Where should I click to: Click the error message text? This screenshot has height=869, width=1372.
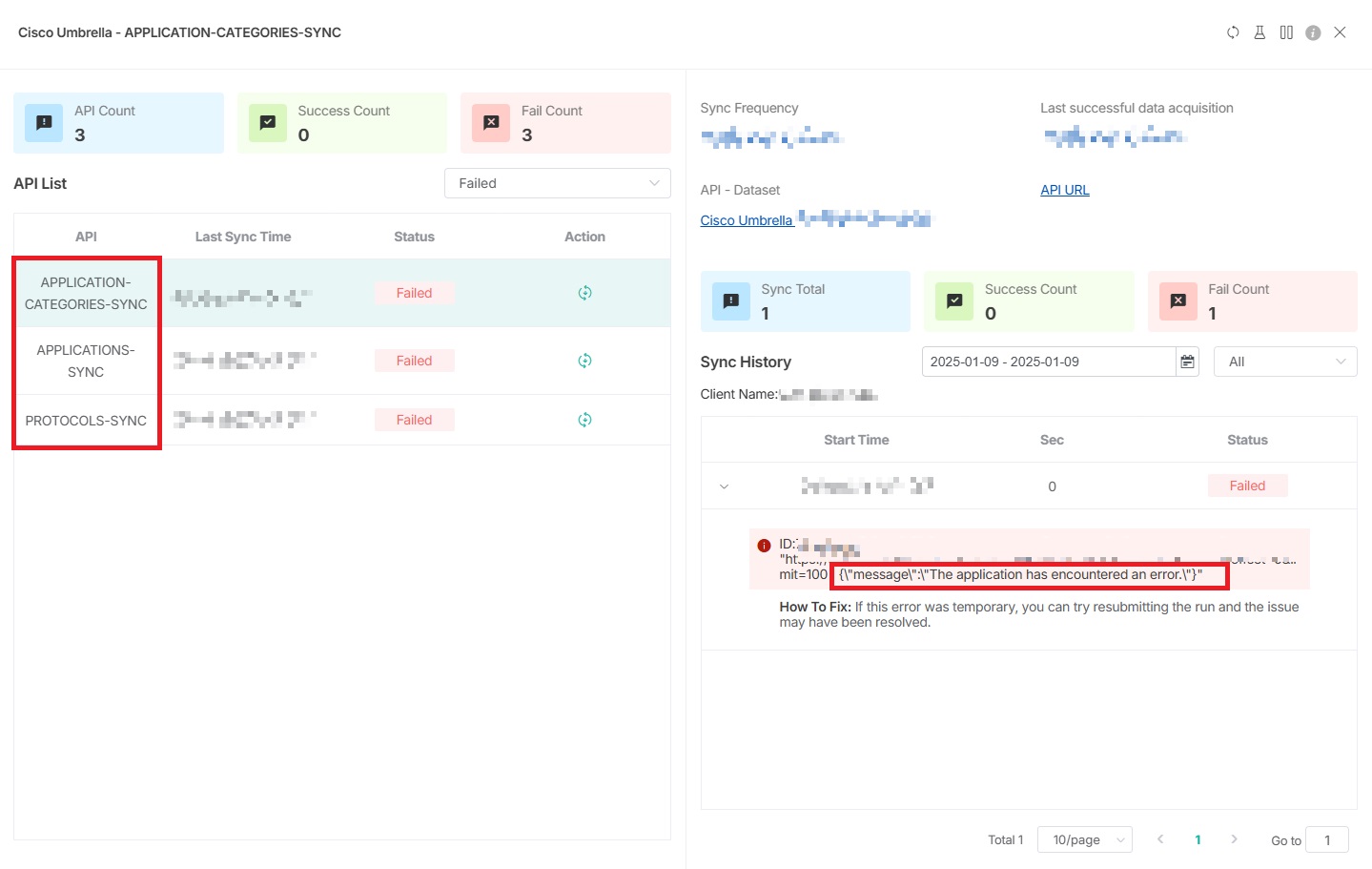(x=1020, y=574)
